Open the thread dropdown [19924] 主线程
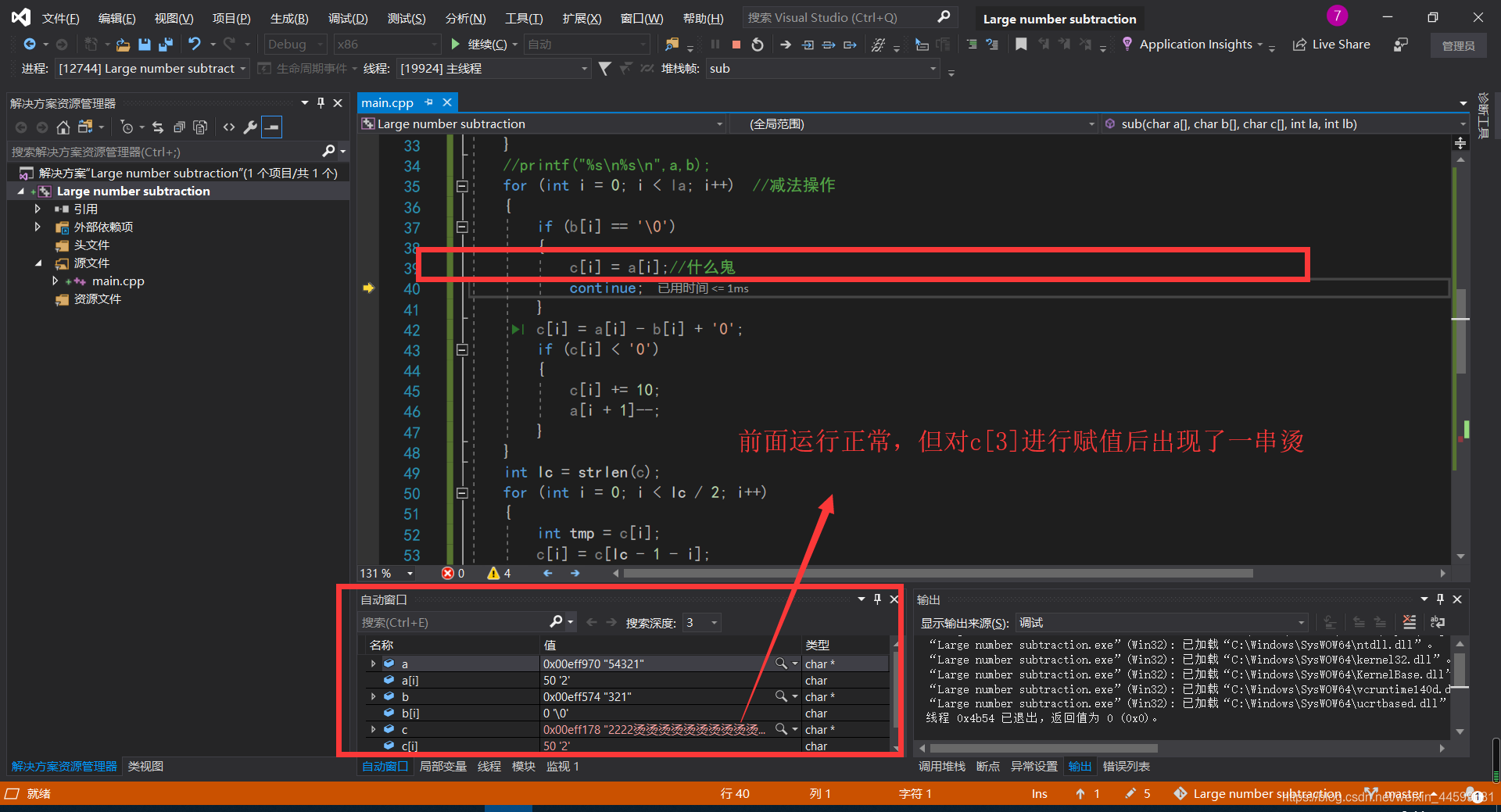This screenshot has width=1501, height=812. click(493, 69)
